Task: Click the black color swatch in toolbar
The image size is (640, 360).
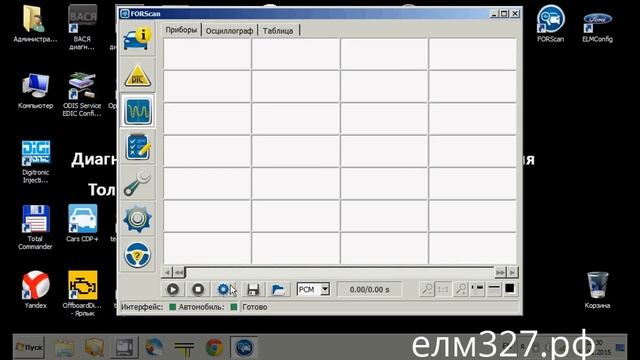Action: (x=509, y=289)
